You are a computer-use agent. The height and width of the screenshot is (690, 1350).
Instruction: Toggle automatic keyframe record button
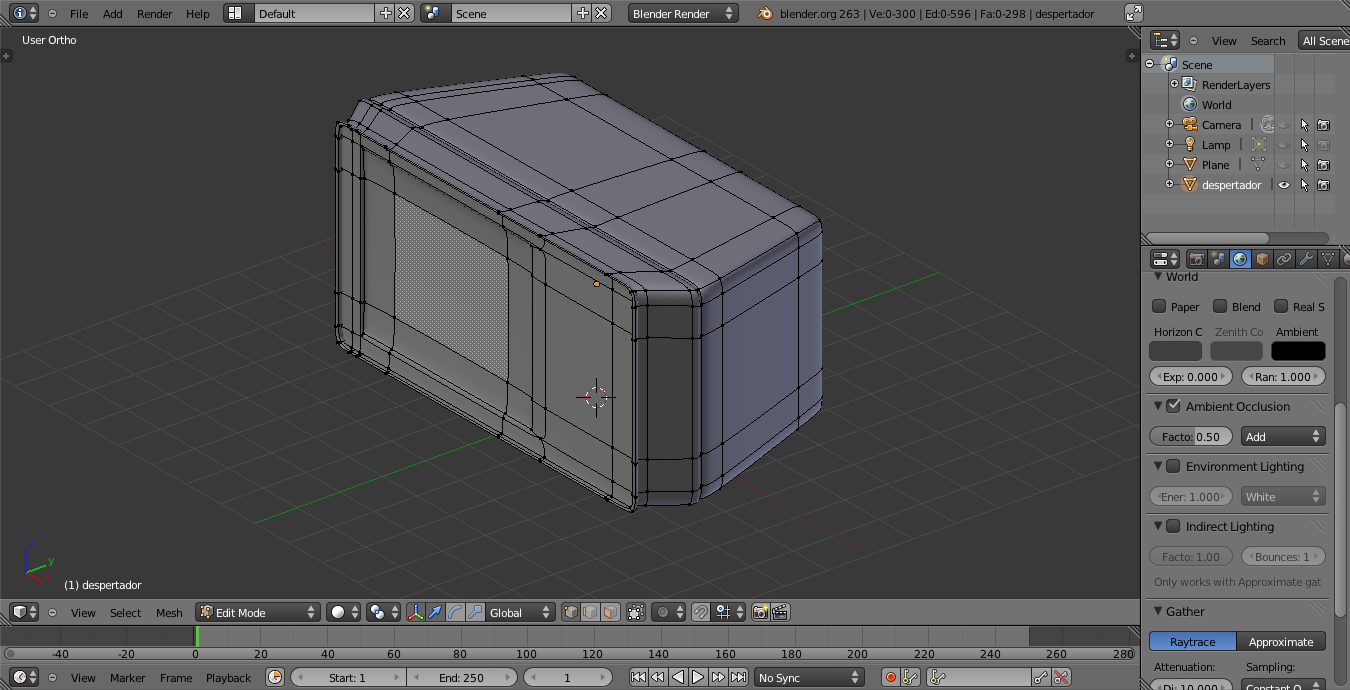[x=890, y=677]
